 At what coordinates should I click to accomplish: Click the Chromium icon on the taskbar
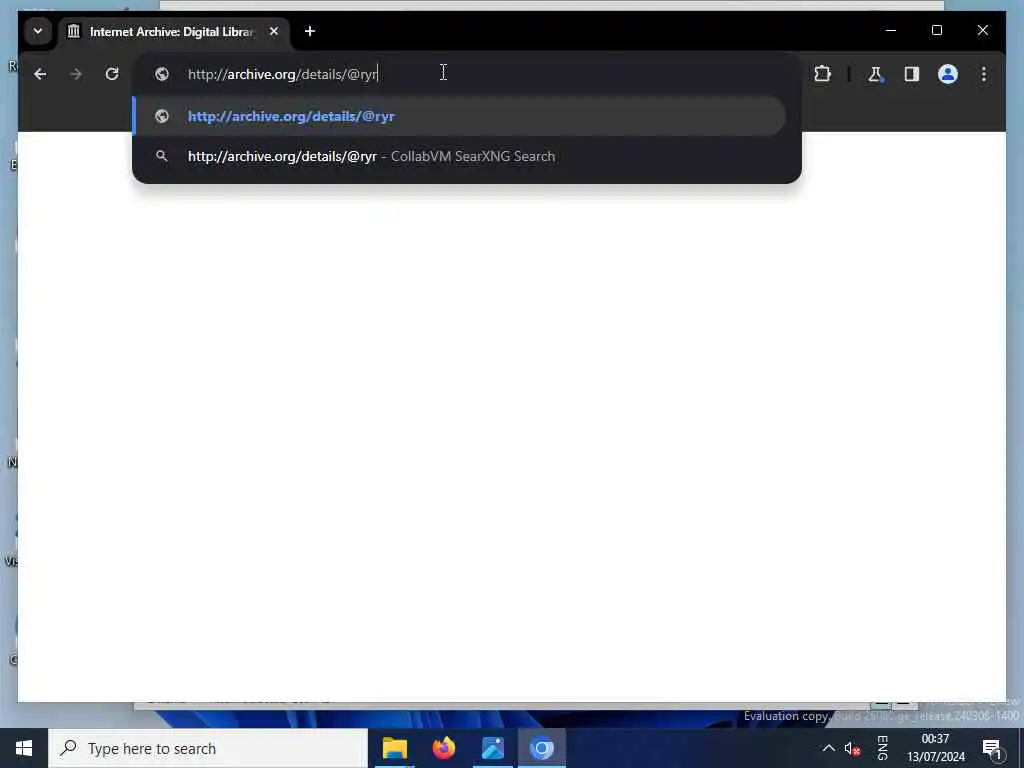(x=541, y=748)
